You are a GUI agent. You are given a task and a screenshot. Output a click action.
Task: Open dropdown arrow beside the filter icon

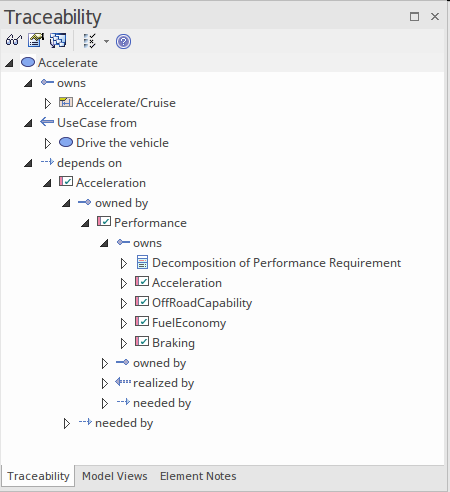(106, 42)
